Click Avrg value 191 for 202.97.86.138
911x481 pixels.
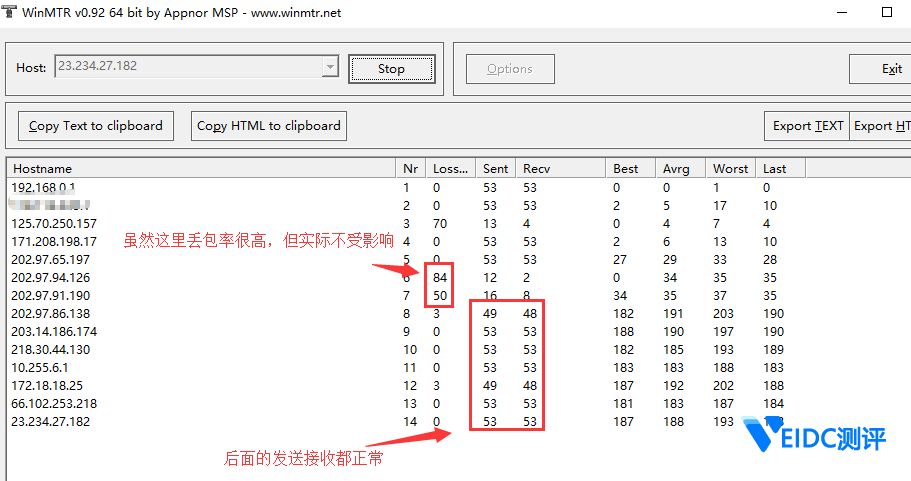[x=673, y=314]
